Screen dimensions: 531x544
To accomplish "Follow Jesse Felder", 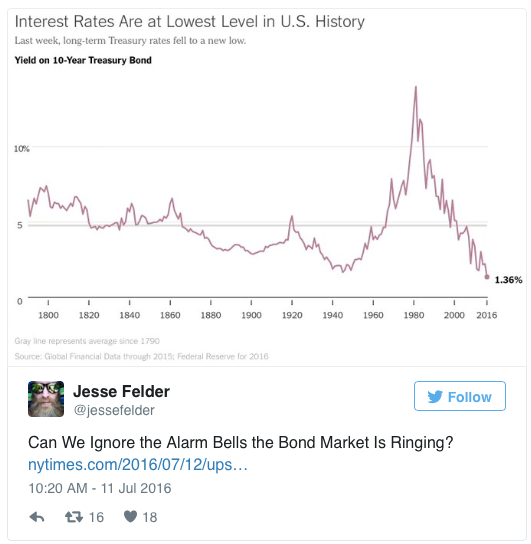I will pos(460,396).
